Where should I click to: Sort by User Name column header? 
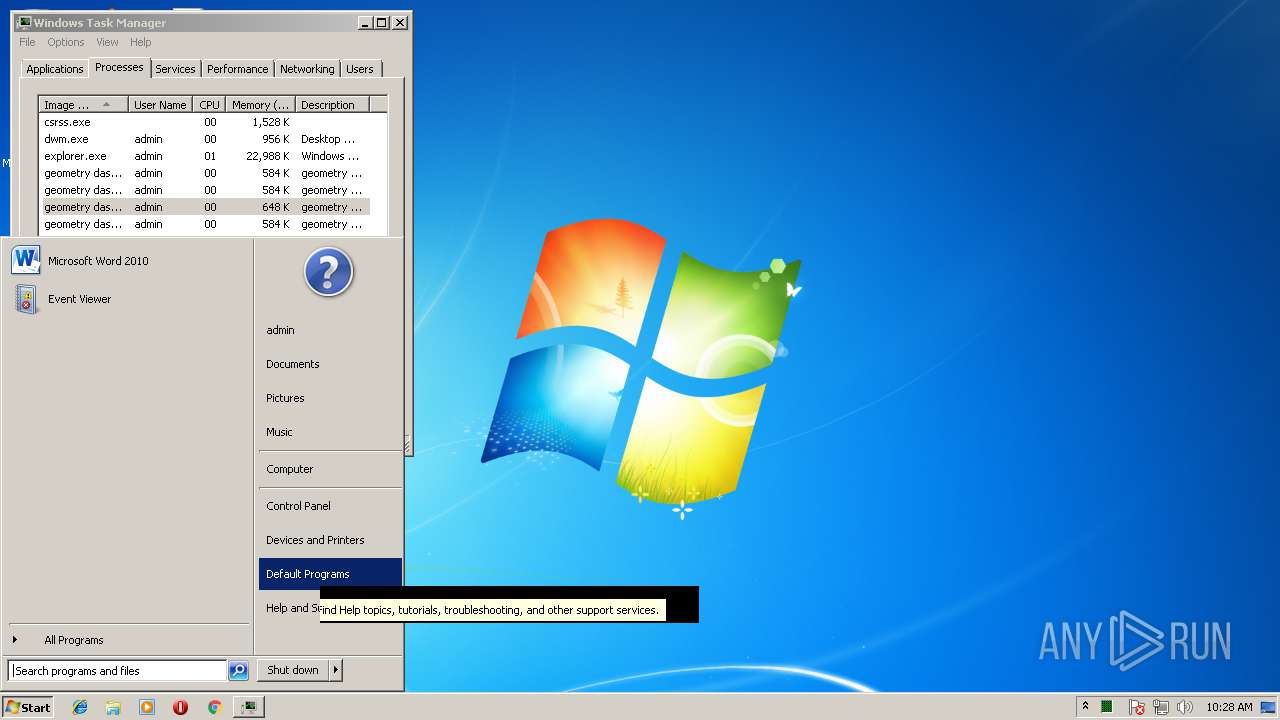point(160,104)
